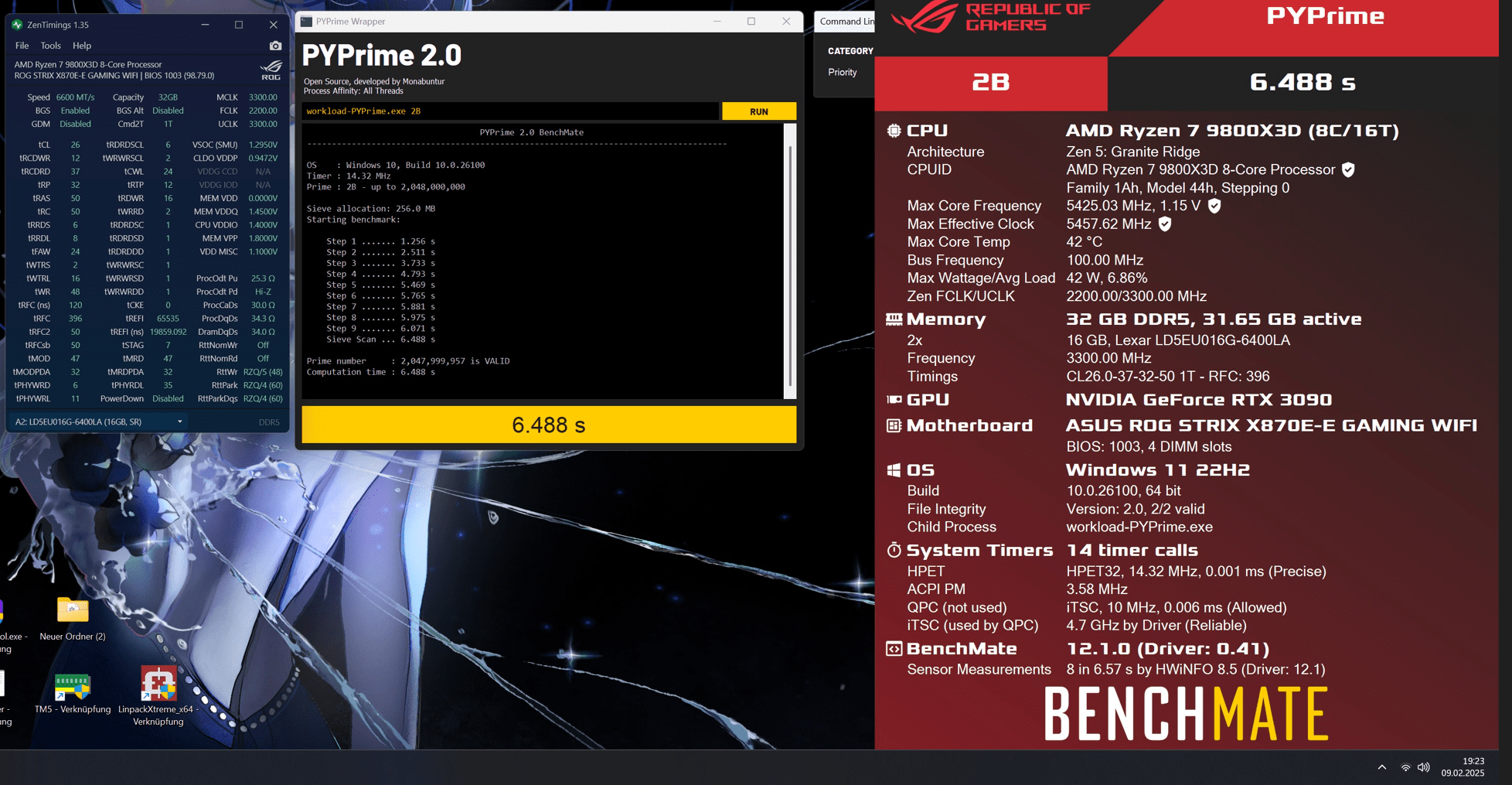Click the AMD Ryzen 7 9800X3D (8C/16T) heading
Screen dimensions: 1512x785
coord(1232,131)
